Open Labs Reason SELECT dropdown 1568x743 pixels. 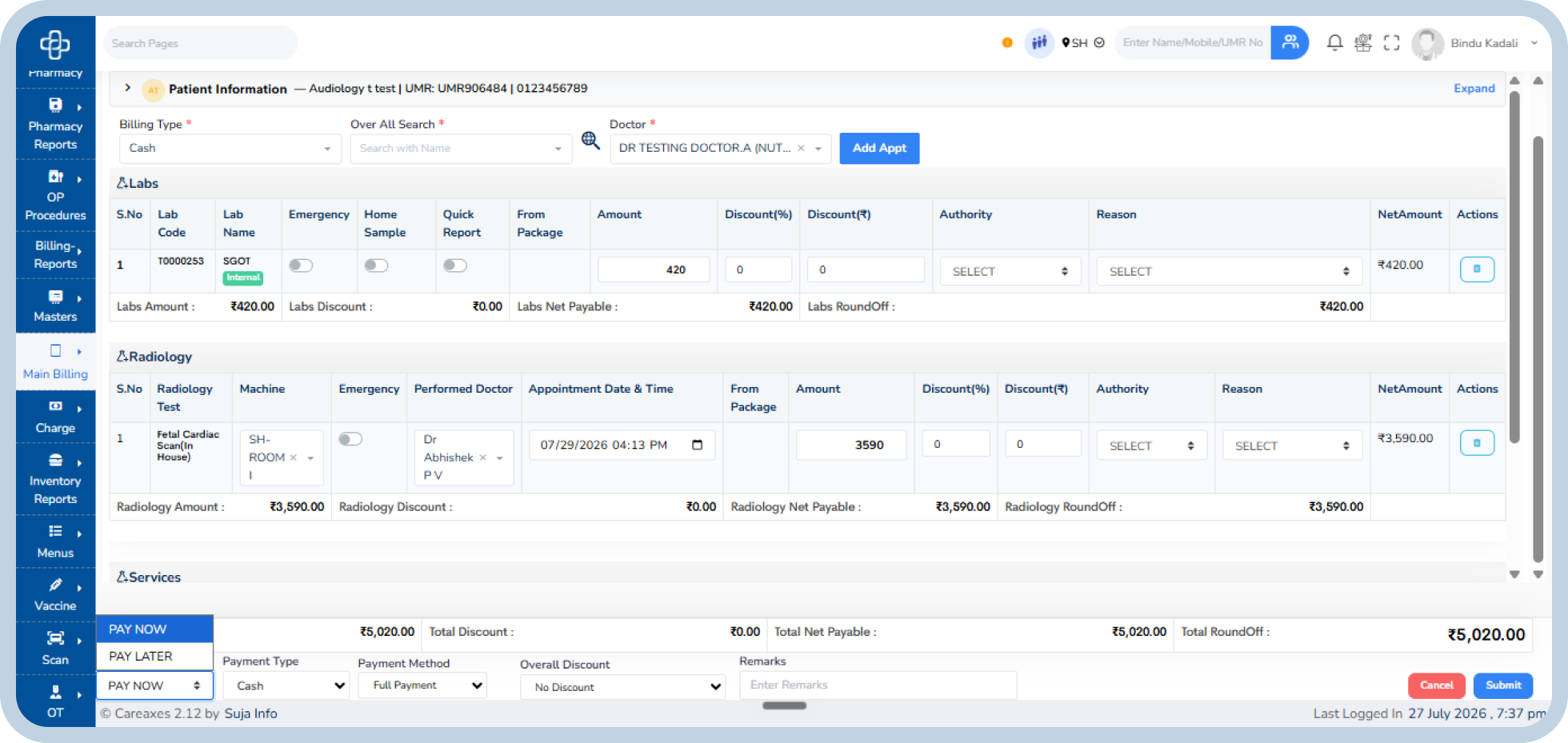1229,271
